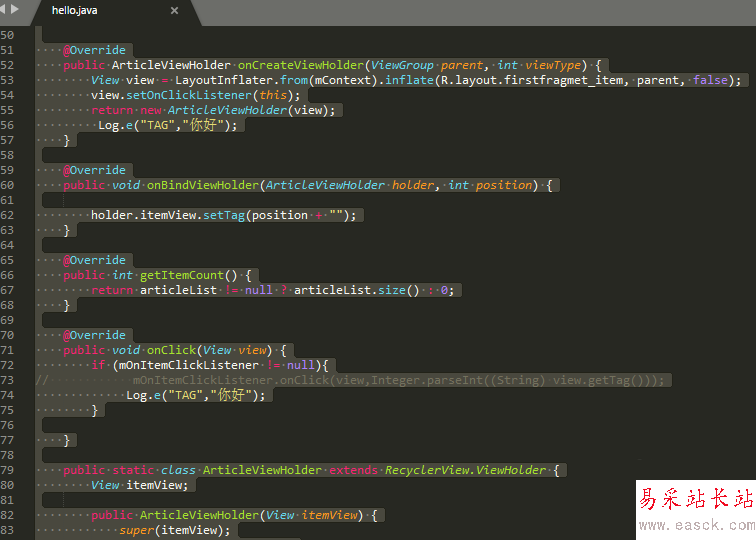Screen dimensions: 756x540
Task: Click 'static class' keywords on line 79
Action: (x=154, y=470)
